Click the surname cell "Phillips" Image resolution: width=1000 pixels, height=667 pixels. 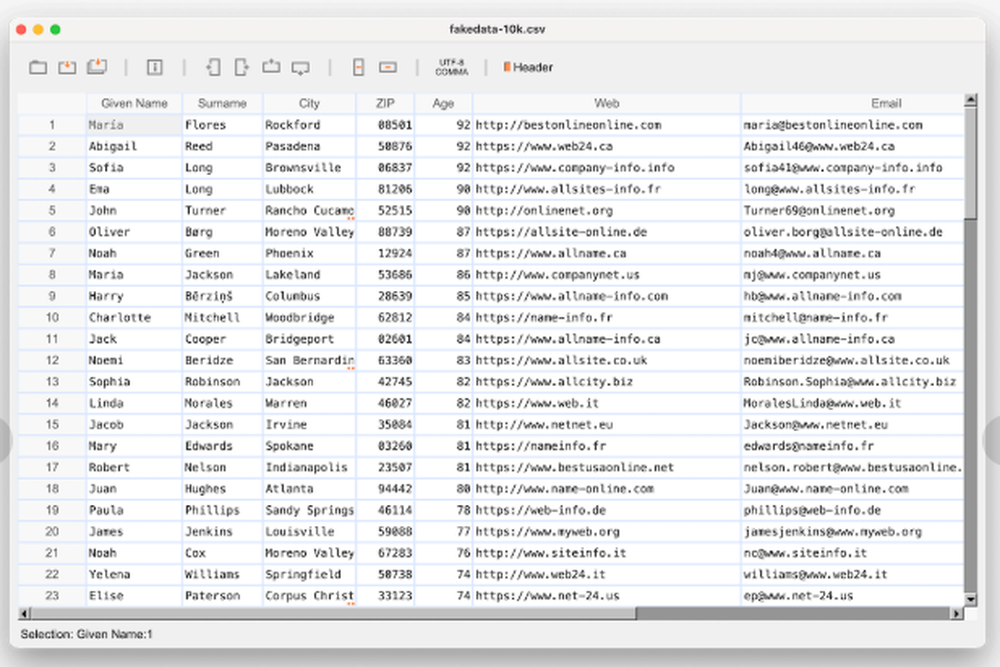pos(222,510)
